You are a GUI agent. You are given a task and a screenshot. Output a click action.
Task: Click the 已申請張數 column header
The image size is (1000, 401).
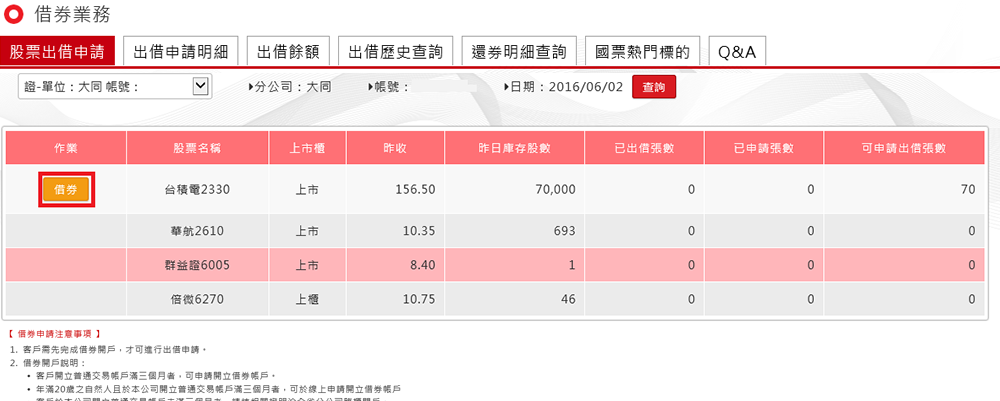[x=764, y=148]
